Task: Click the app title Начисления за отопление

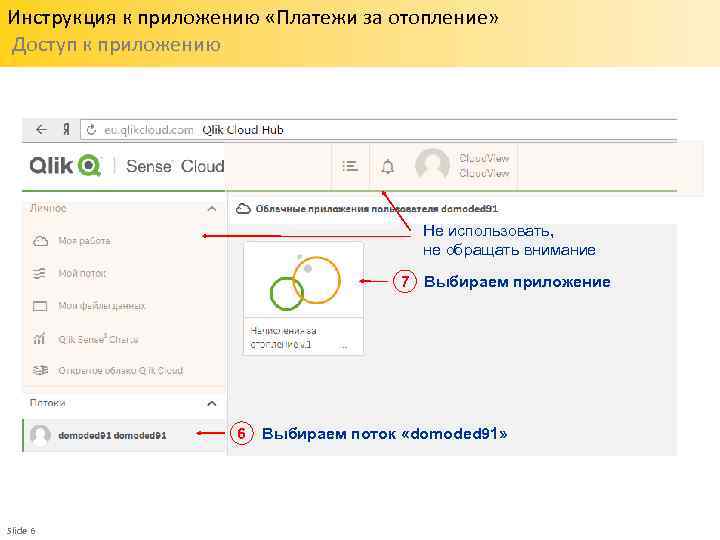Action: click(x=284, y=338)
